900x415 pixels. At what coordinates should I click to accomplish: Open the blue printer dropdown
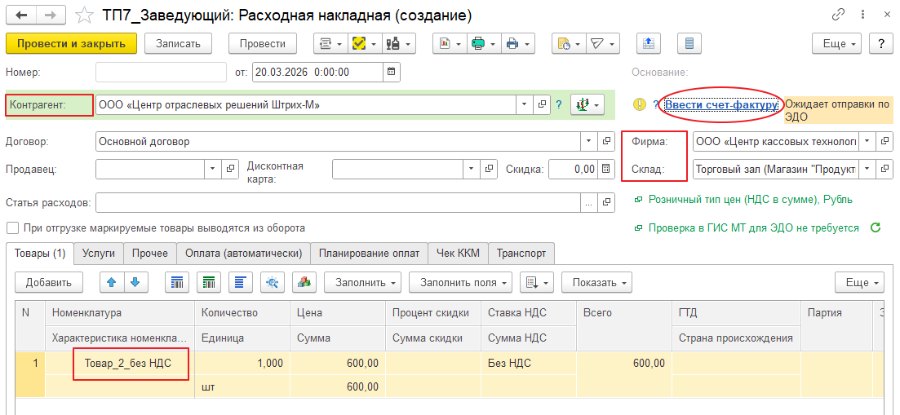coord(517,44)
